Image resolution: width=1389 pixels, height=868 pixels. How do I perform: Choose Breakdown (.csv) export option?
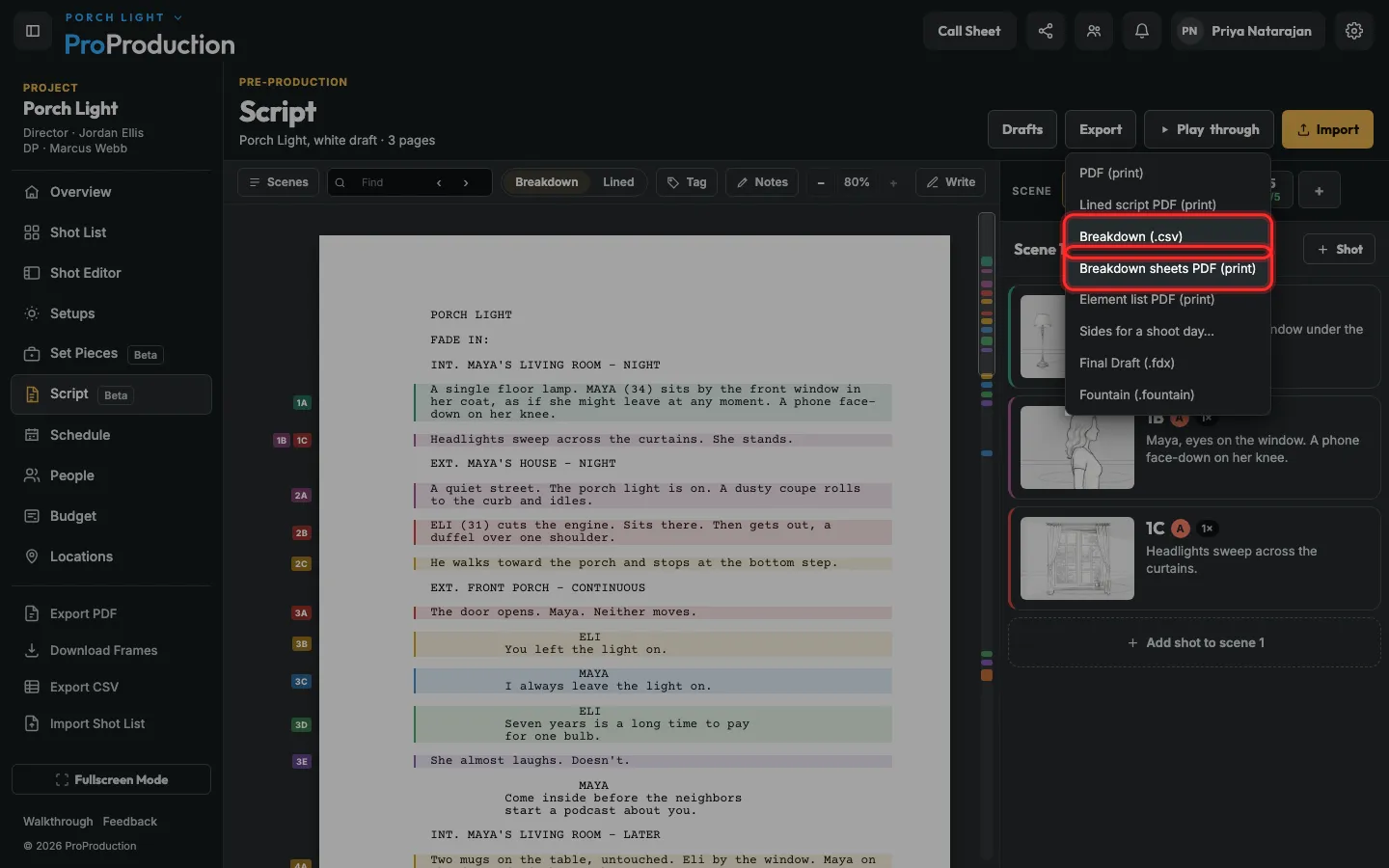coord(1167,236)
